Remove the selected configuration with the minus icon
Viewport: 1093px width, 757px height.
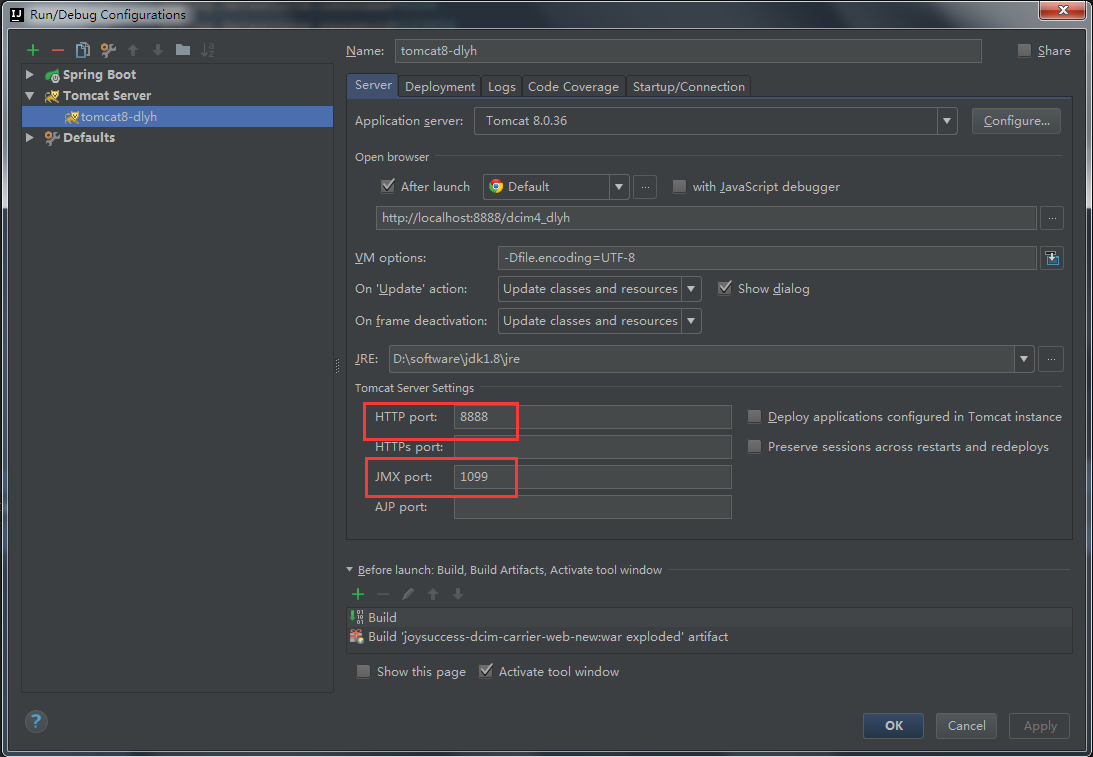point(58,50)
